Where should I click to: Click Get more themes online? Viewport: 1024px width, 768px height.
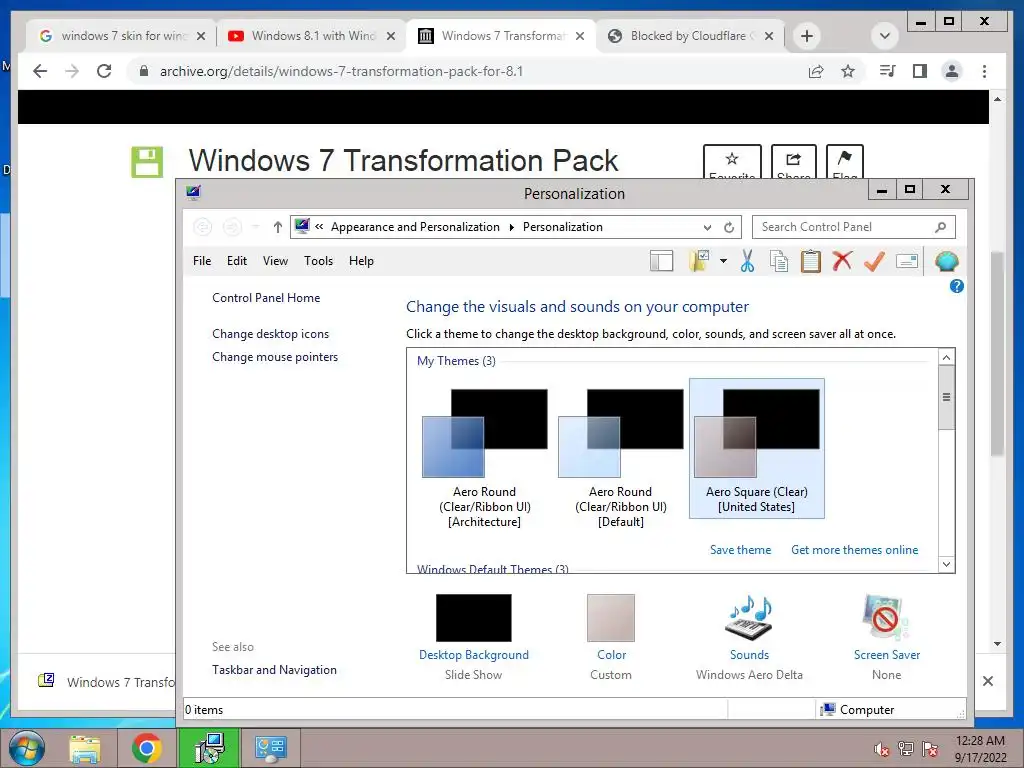(x=854, y=550)
